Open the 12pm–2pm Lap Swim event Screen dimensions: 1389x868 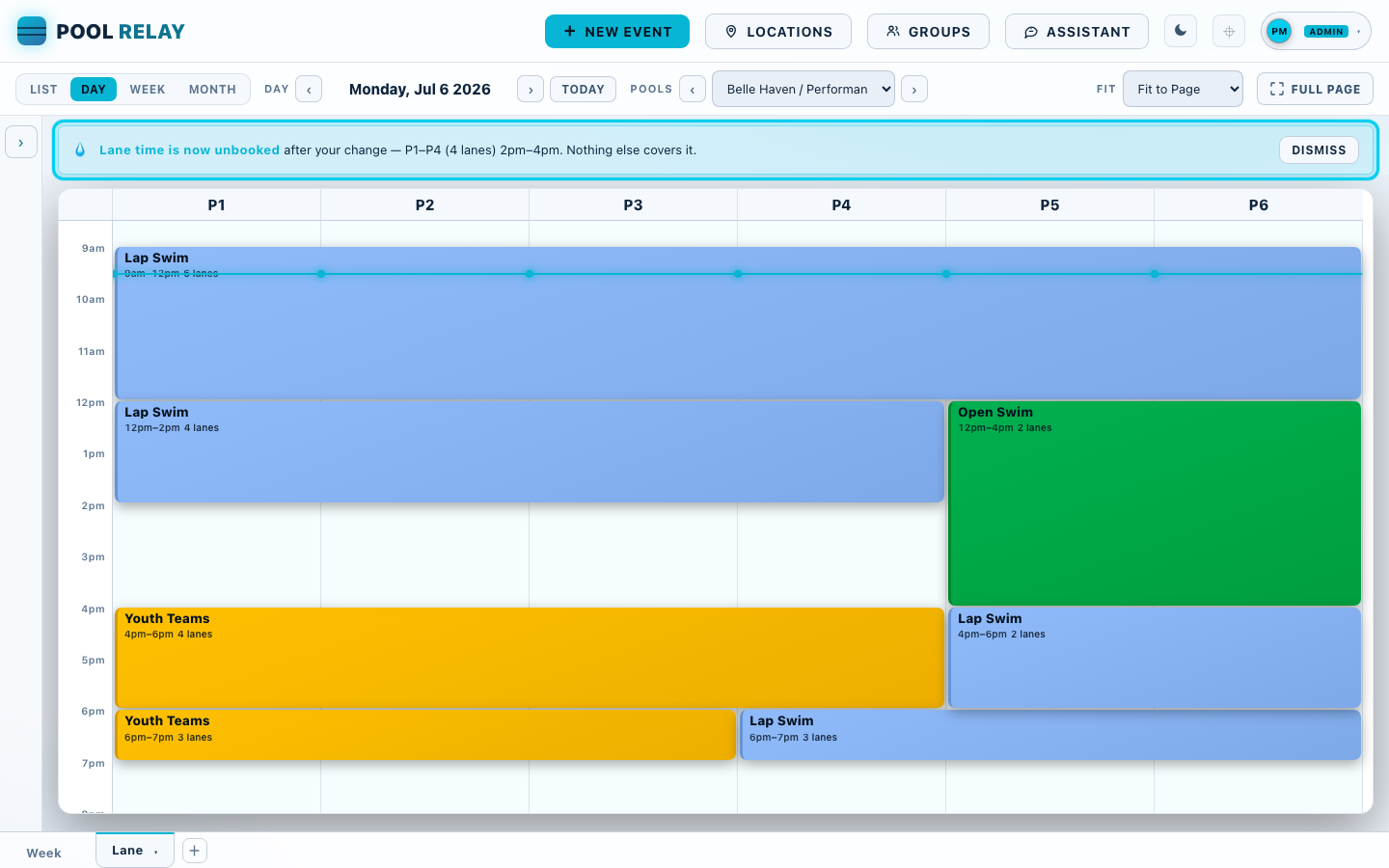530,451
